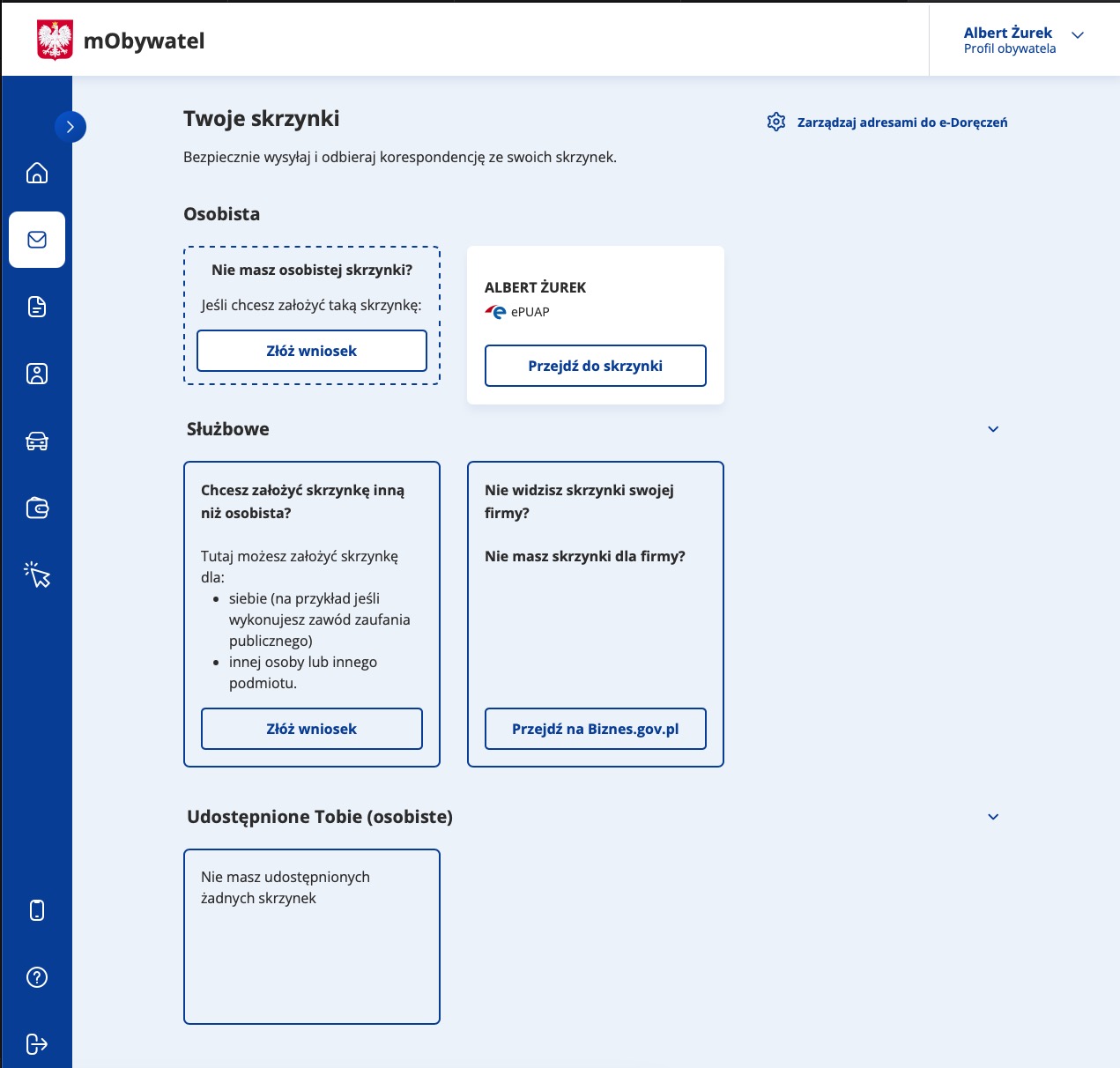Image resolution: width=1120 pixels, height=1068 pixels.
Task: Select the mailbox envelope sidebar icon
Action: [37, 240]
